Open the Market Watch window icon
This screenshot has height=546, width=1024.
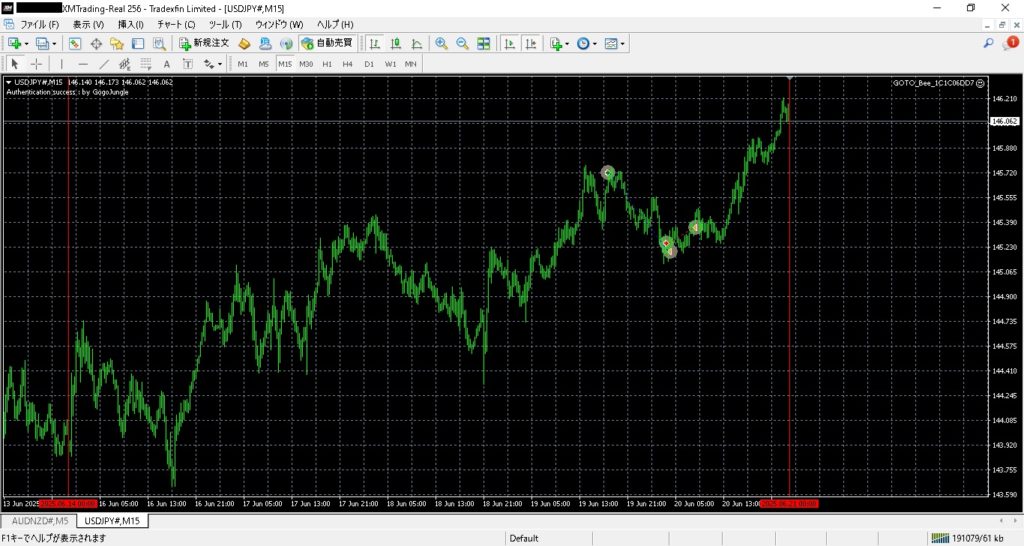tap(75, 43)
